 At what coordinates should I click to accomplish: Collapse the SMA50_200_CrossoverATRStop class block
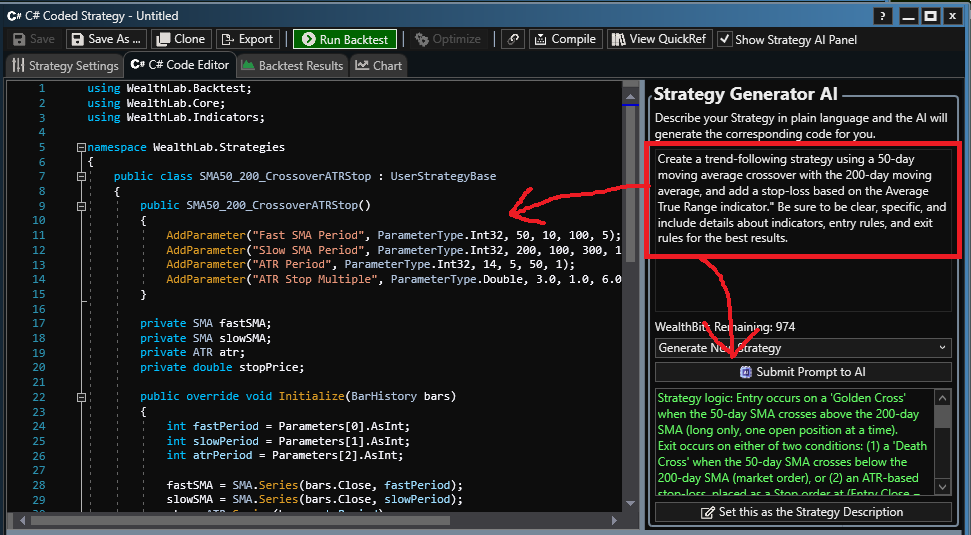click(x=81, y=176)
